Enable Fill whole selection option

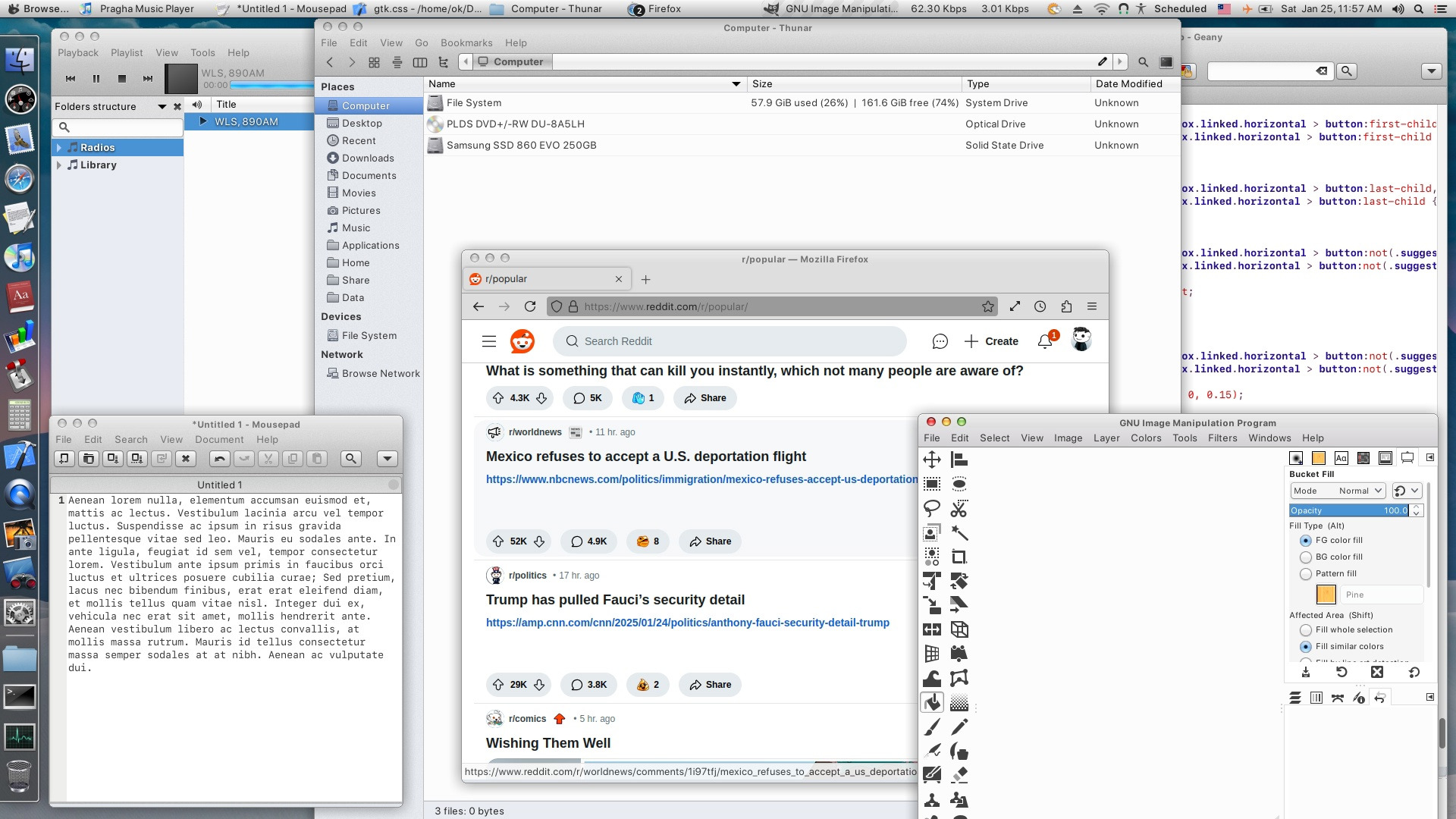click(1306, 630)
